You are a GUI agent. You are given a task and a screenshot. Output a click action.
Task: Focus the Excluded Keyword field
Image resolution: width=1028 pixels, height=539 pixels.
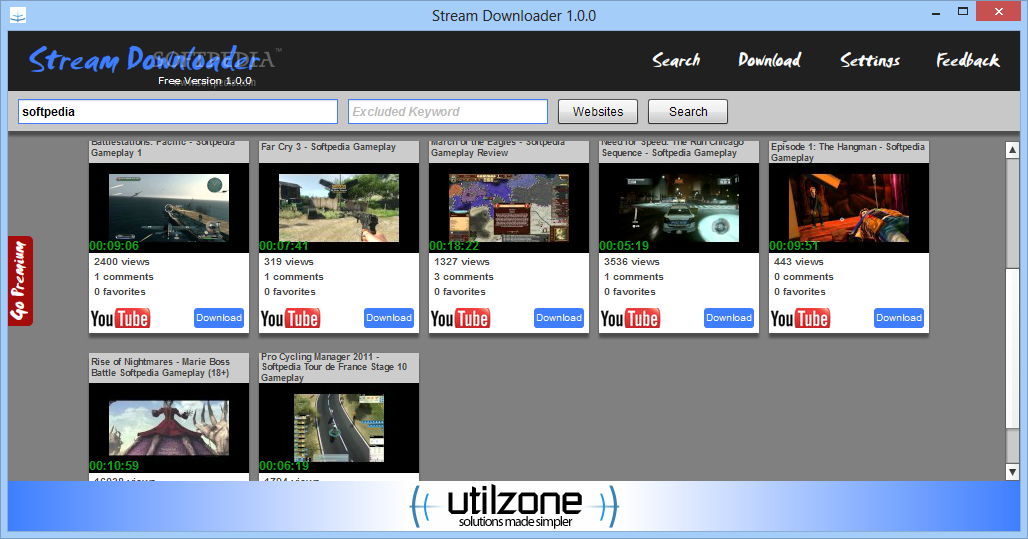point(448,111)
